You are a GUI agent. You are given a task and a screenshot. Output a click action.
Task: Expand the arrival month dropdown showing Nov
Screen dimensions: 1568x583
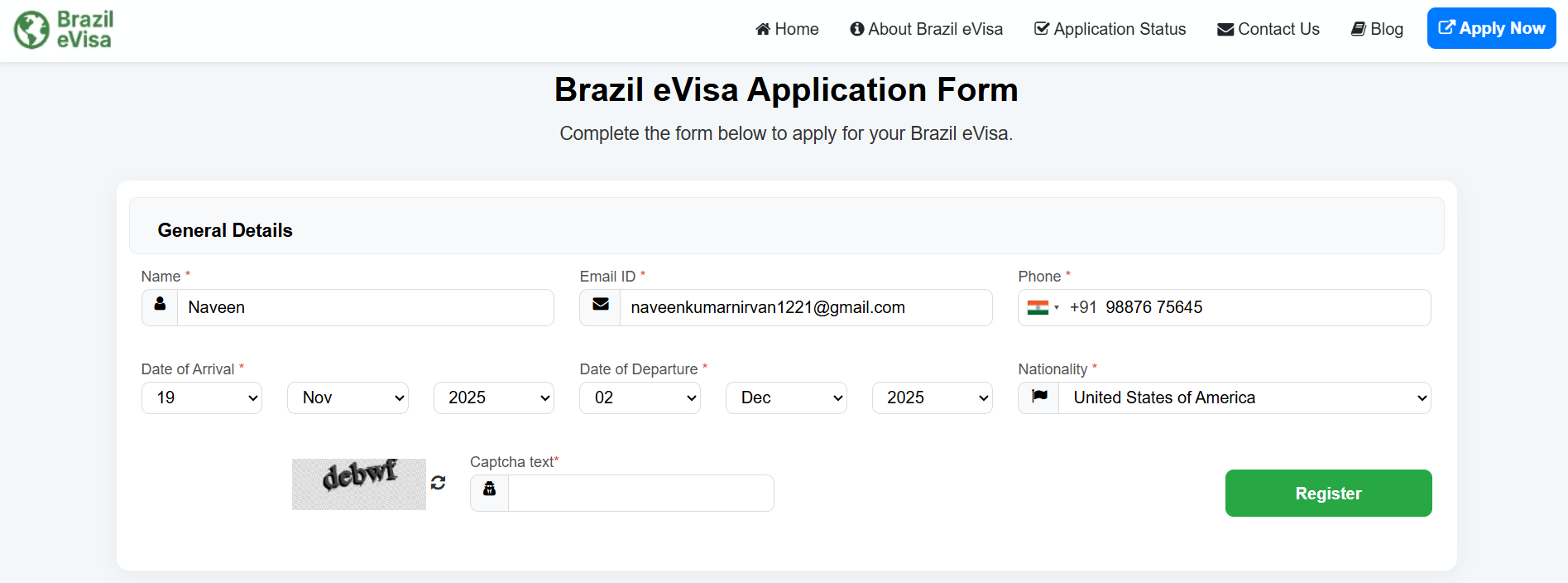(x=348, y=397)
